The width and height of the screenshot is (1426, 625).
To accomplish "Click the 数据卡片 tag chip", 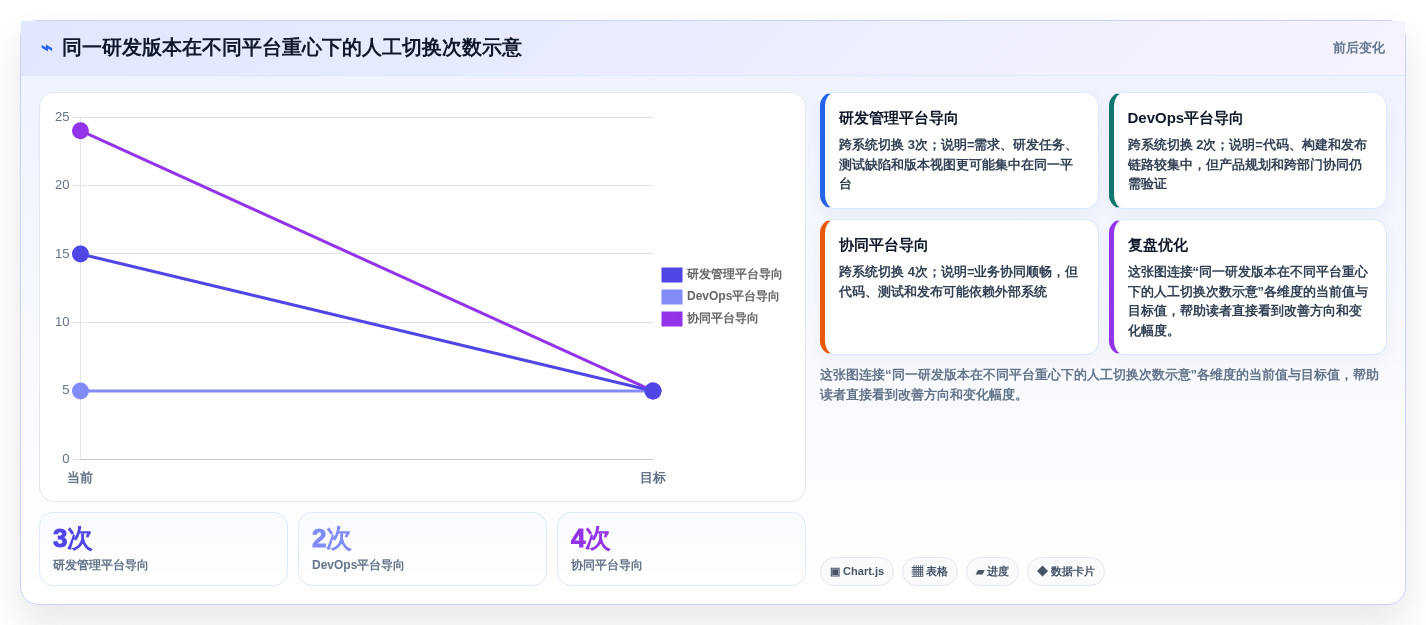I will [1066, 572].
